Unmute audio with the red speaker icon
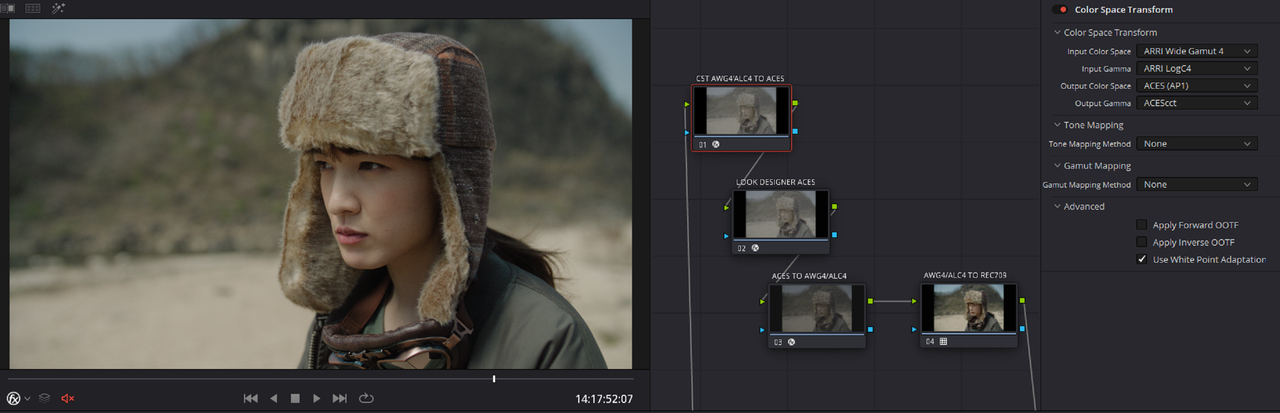 (x=68, y=398)
